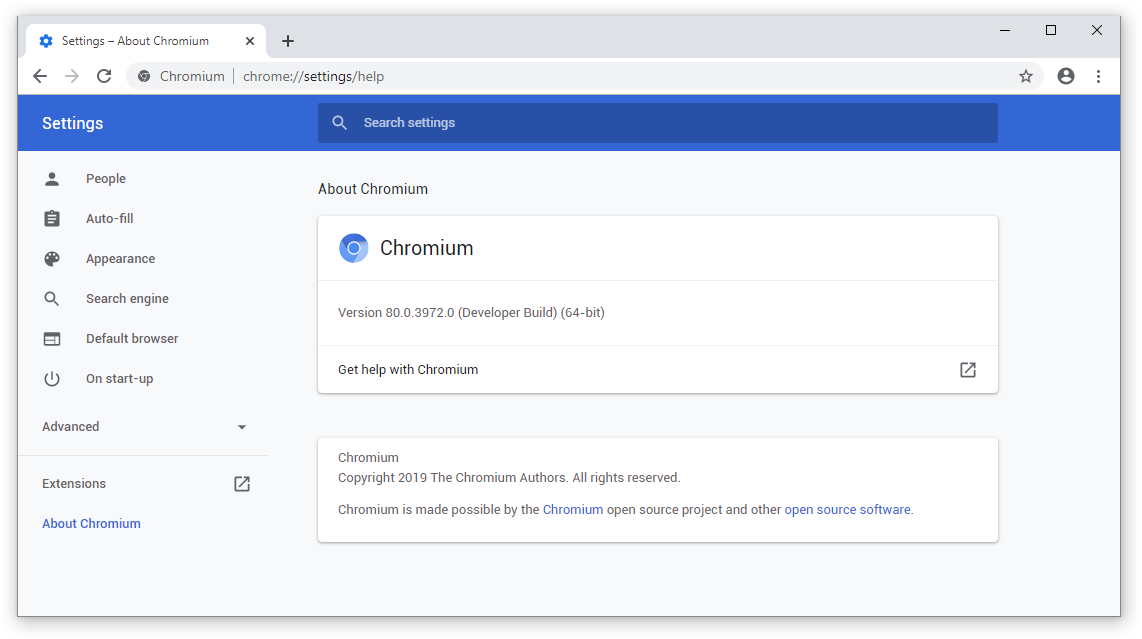The width and height of the screenshot is (1142, 639).
Task: Open Appearance settings via its palette icon
Action: pos(52,258)
